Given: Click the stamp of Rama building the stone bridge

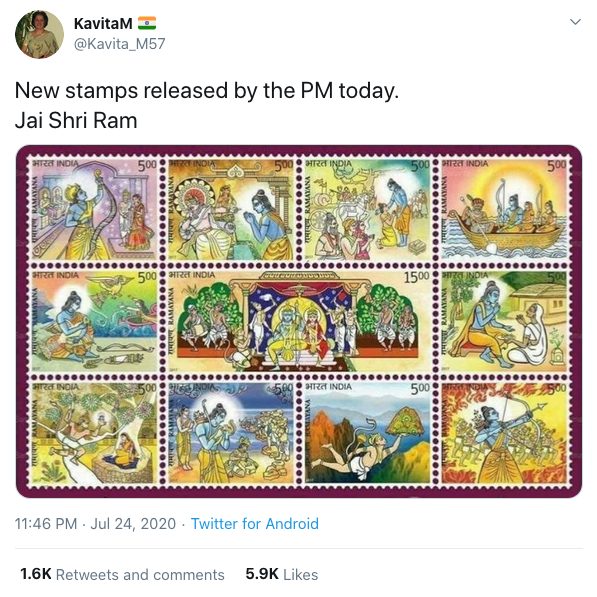Looking at the screenshot, I should pos(231,433).
